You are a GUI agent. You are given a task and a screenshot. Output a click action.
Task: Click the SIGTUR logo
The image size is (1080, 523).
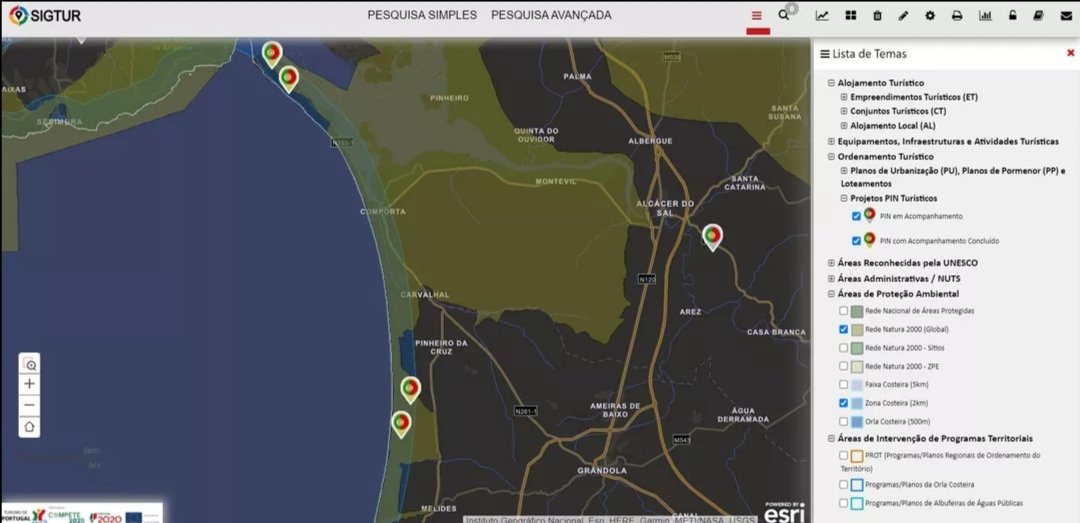tap(45, 16)
